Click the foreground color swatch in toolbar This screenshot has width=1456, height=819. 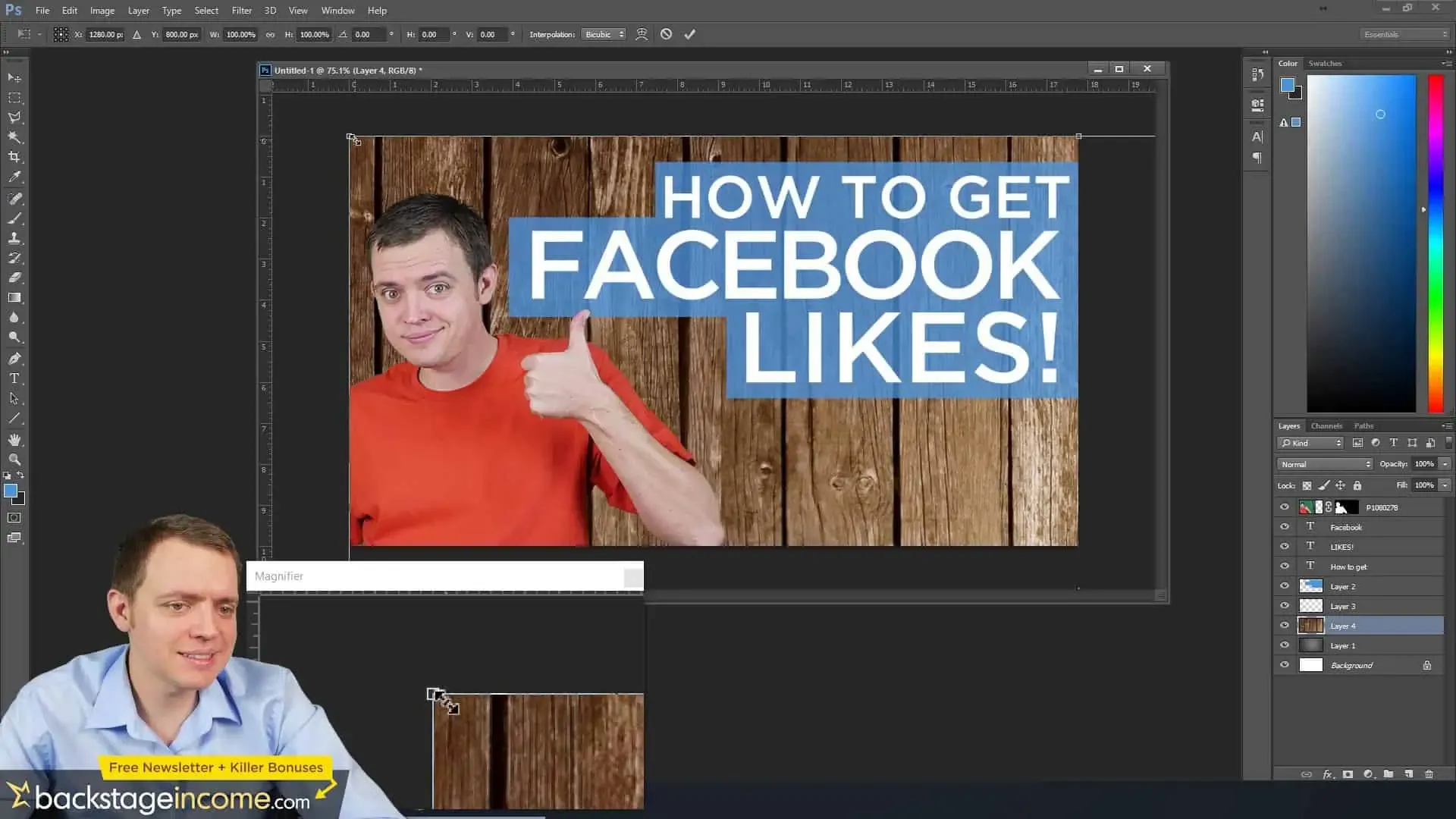click(11, 491)
